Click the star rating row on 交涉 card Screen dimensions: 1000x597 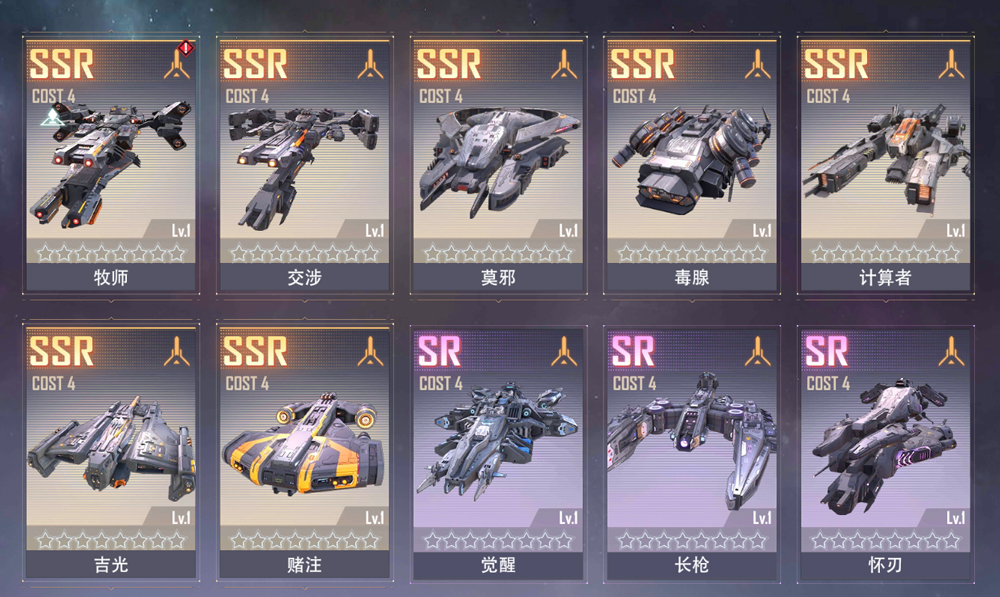point(304,254)
